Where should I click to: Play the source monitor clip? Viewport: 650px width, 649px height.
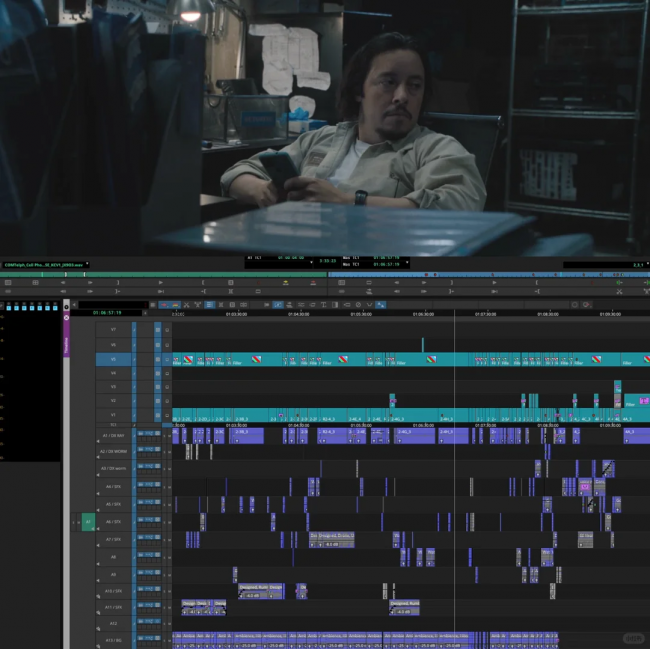[x=160, y=283]
